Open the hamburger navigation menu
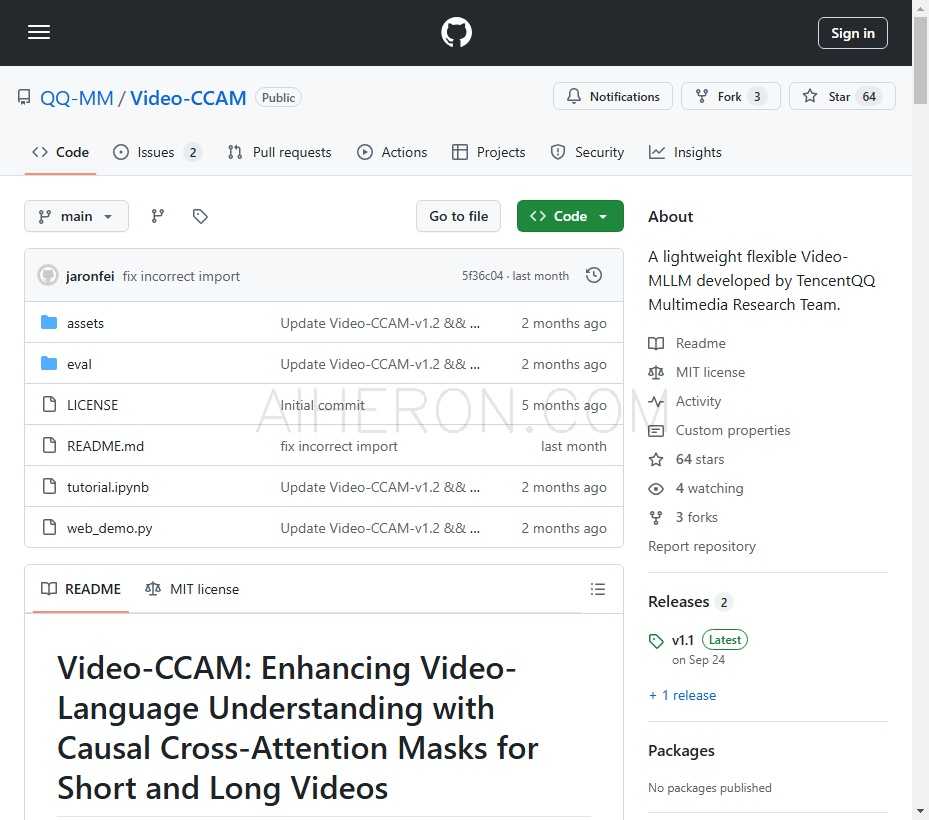The height and width of the screenshot is (820, 929). click(39, 32)
